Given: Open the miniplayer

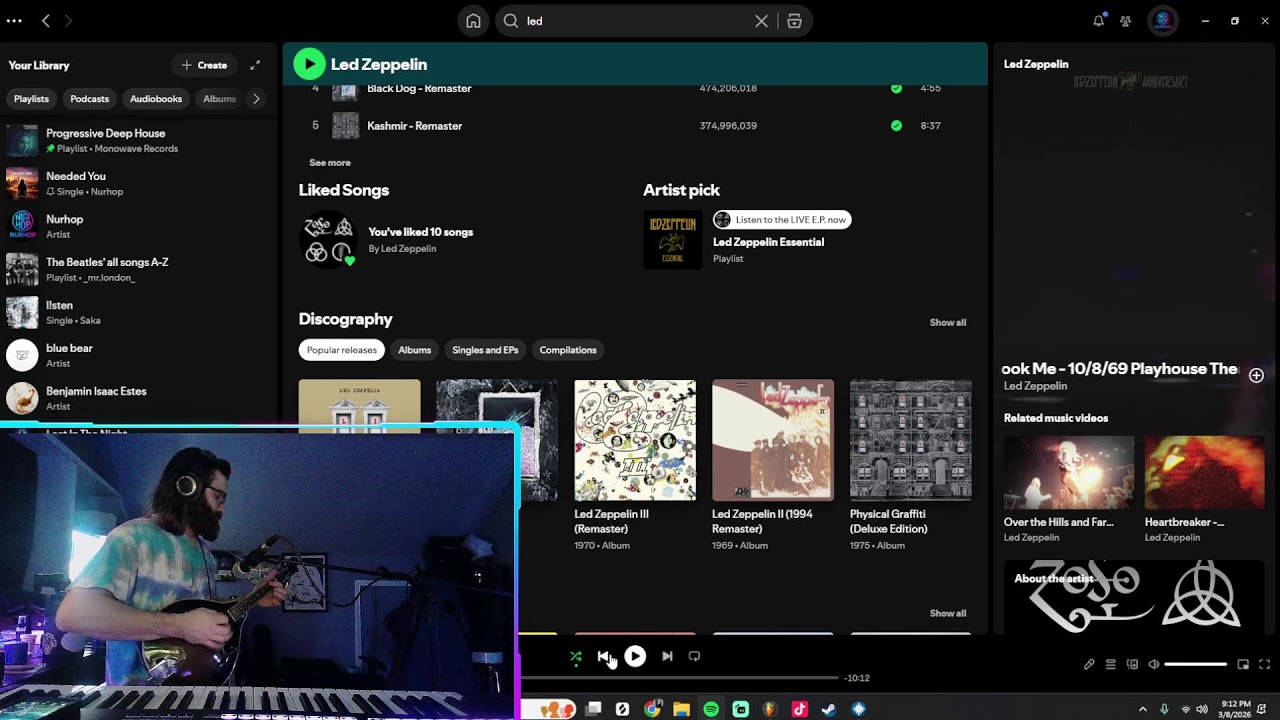Looking at the screenshot, I should coord(1243,664).
